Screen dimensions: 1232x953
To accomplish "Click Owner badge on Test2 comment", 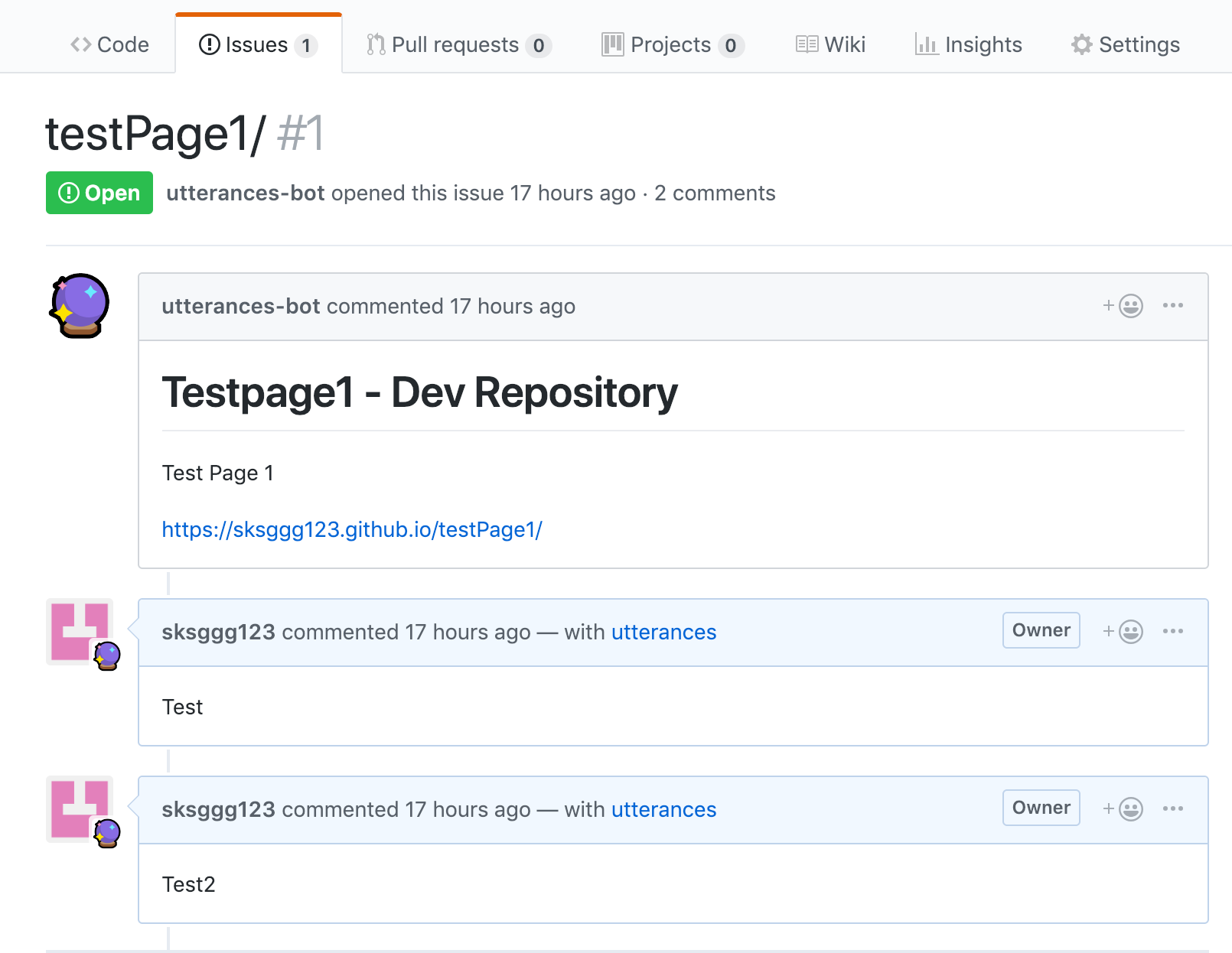I will tap(1041, 808).
